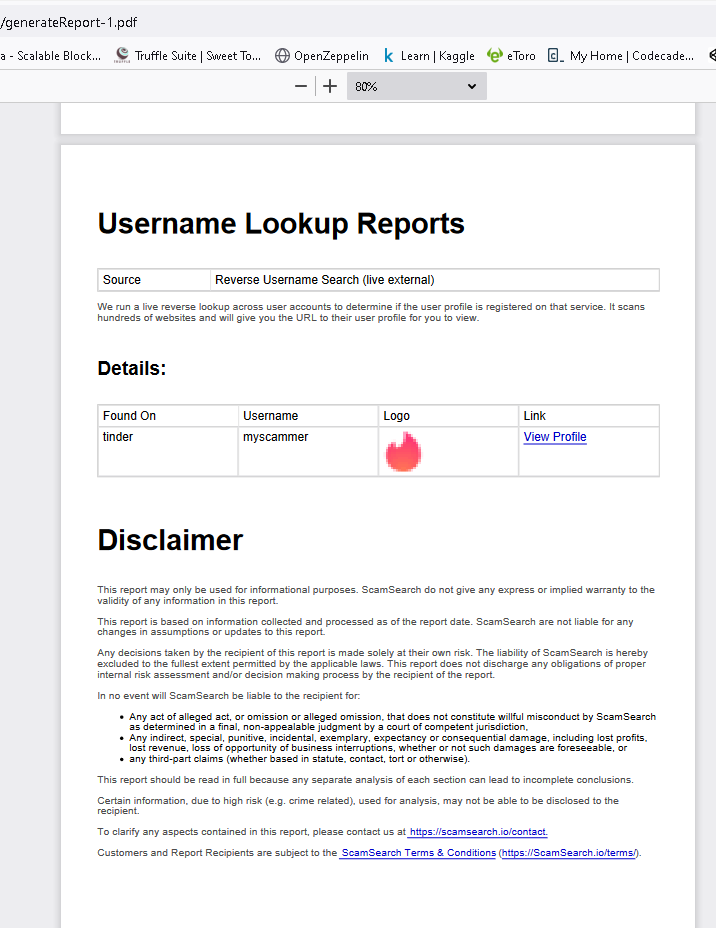716x928 pixels.
Task: Click the generateReport-1.pdf address bar text
Action: tap(69, 22)
